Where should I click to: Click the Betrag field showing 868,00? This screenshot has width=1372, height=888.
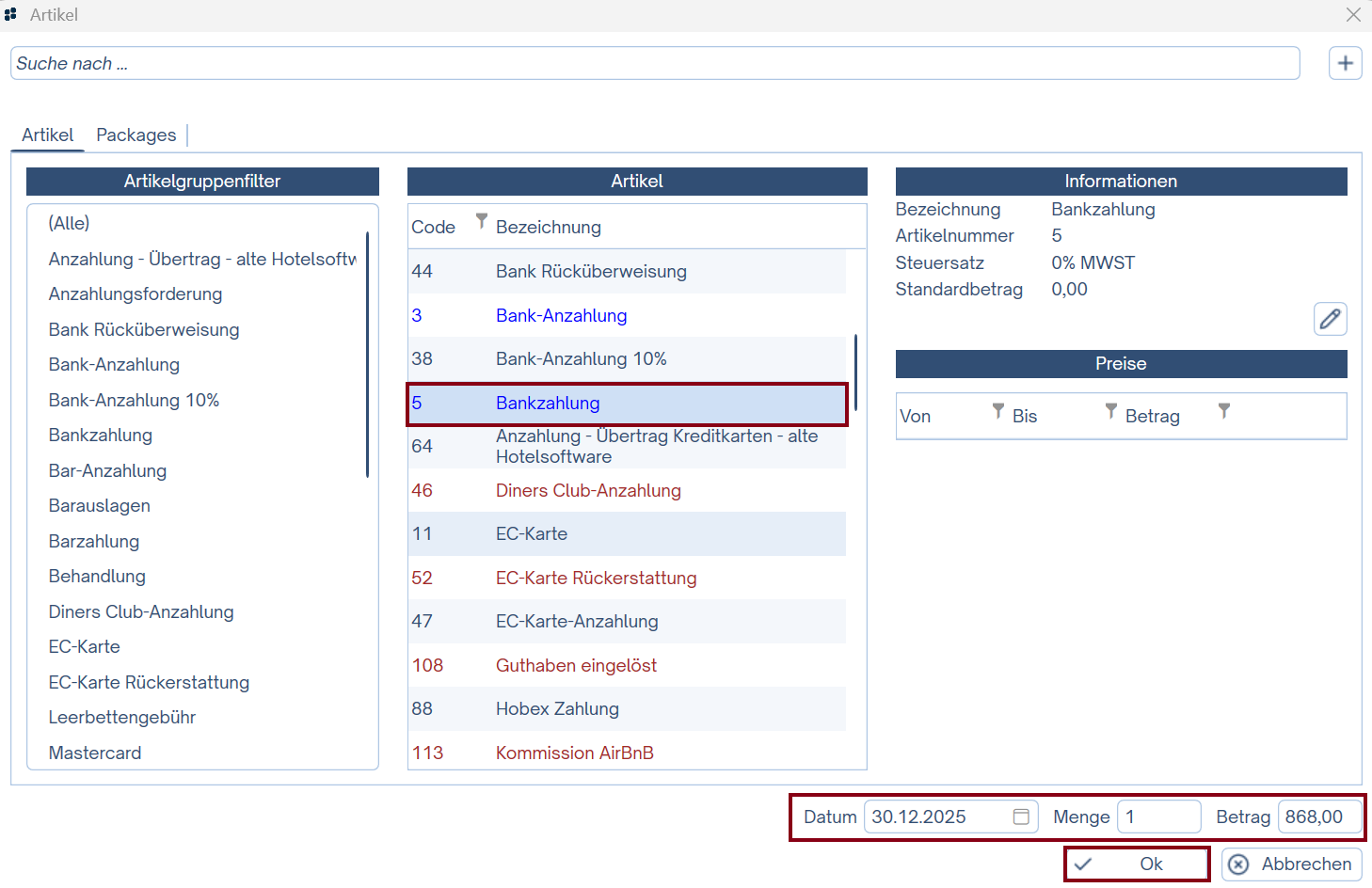[1319, 817]
